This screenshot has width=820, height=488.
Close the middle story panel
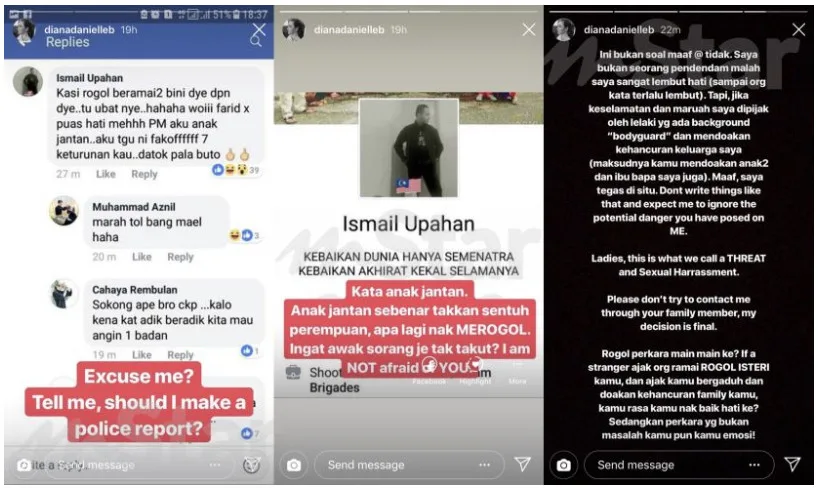(x=529, y=29)
